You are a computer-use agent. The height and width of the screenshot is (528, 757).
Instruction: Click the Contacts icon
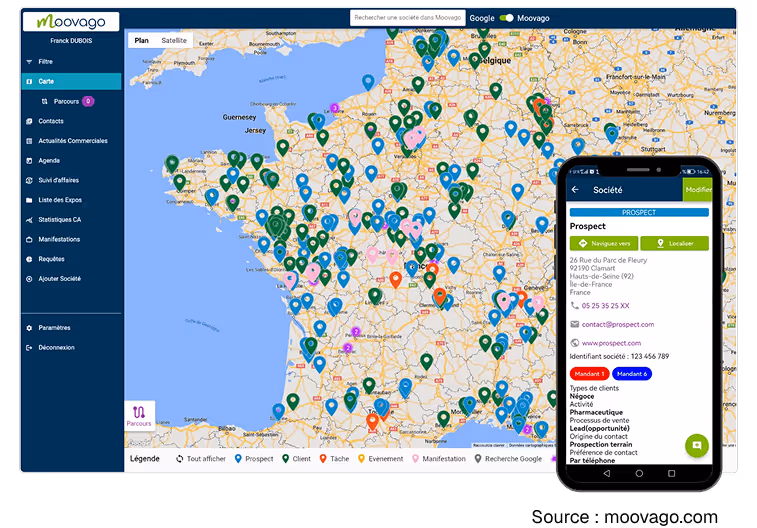tap(29, 121)
